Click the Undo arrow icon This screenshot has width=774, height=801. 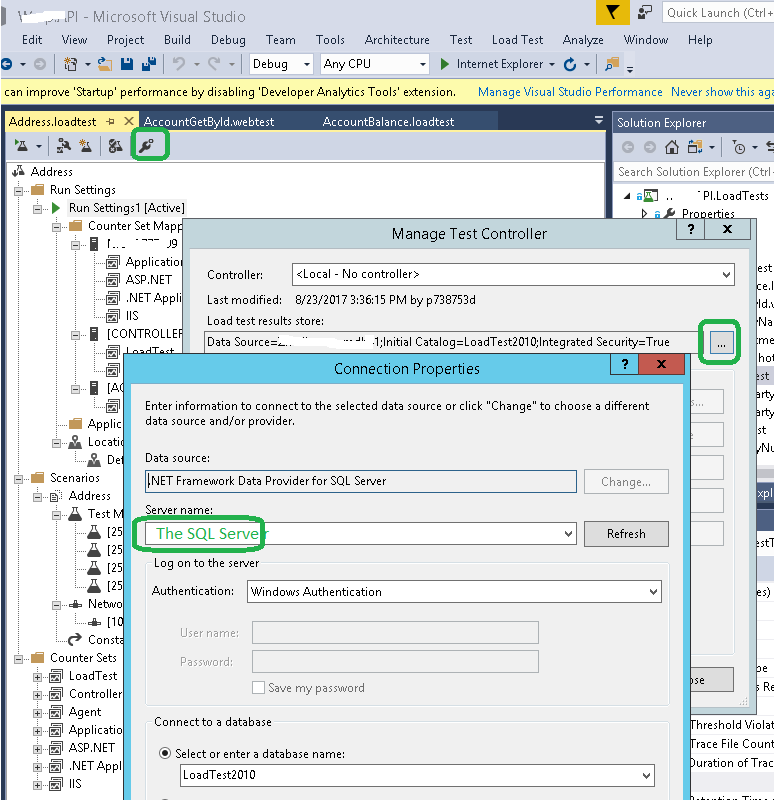tap(178, 64)
